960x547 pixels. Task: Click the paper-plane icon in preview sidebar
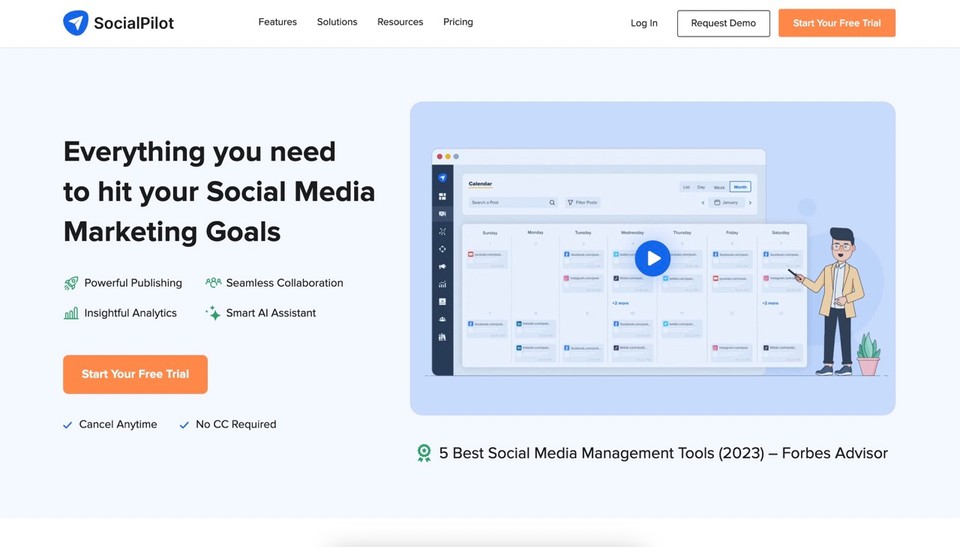(442, 178)
